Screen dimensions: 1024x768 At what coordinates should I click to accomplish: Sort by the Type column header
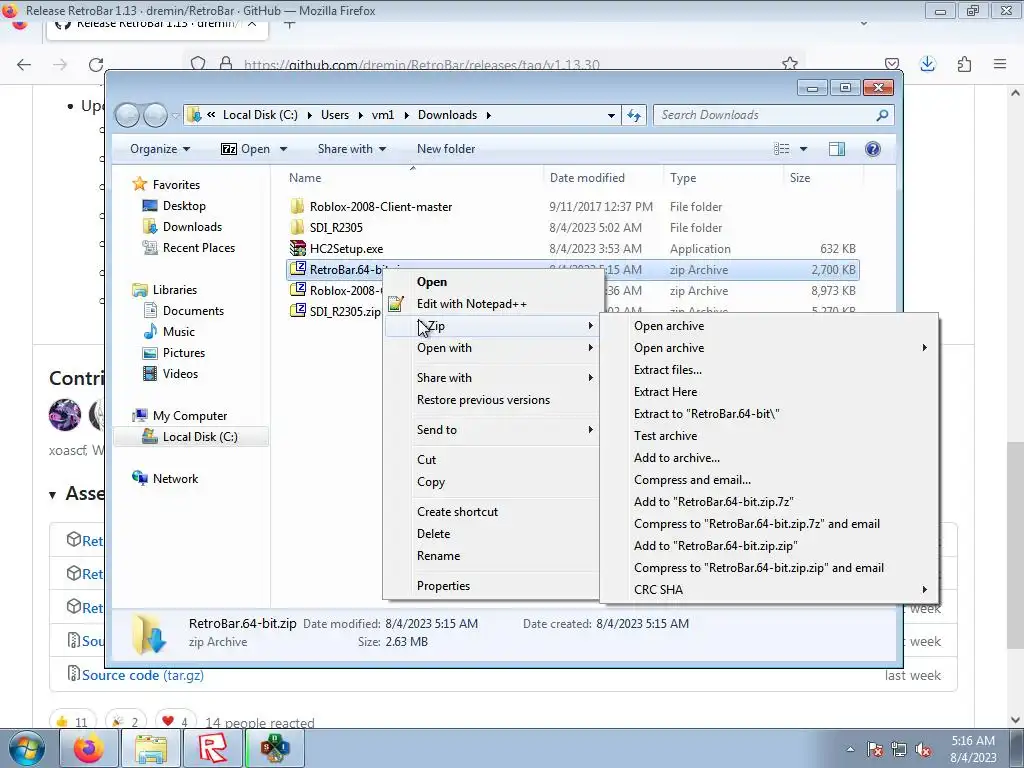point(682,178)
